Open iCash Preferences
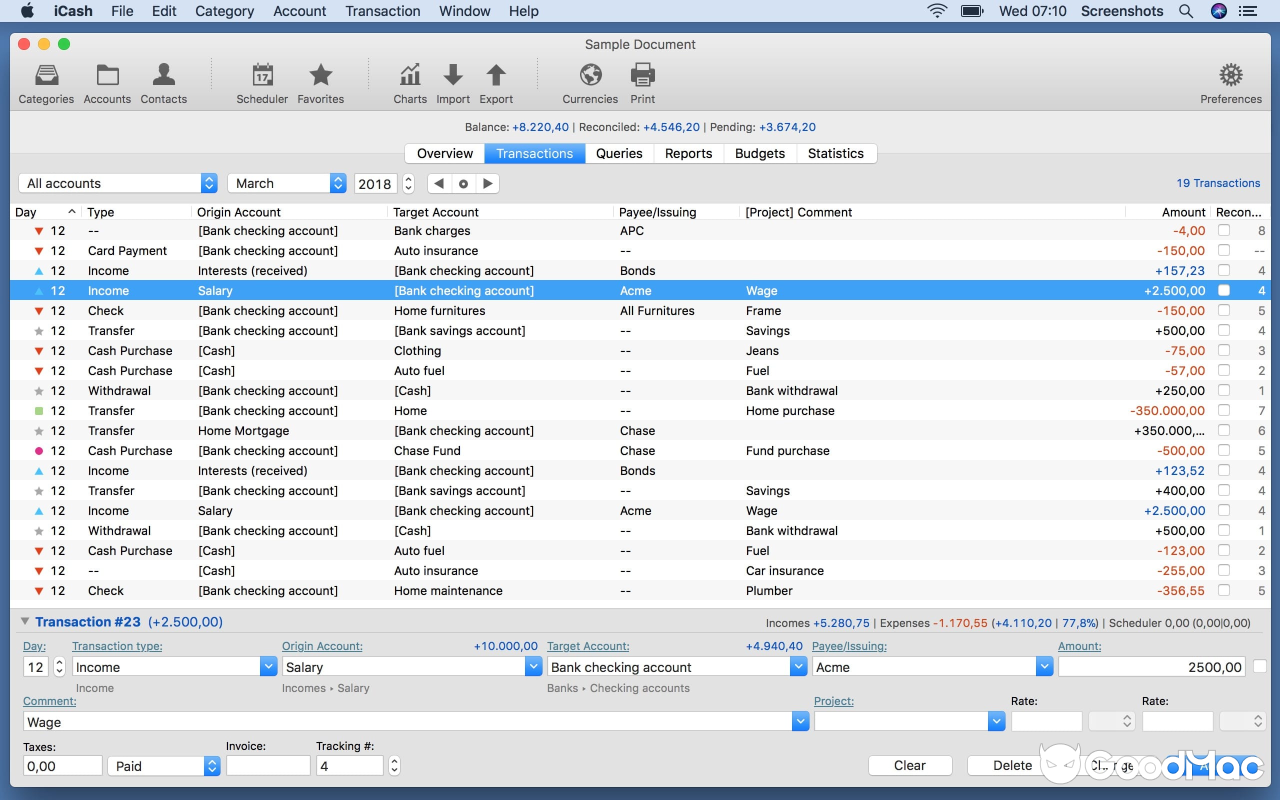Viewport: 1280px width, 800px height. click(1231, 80)
